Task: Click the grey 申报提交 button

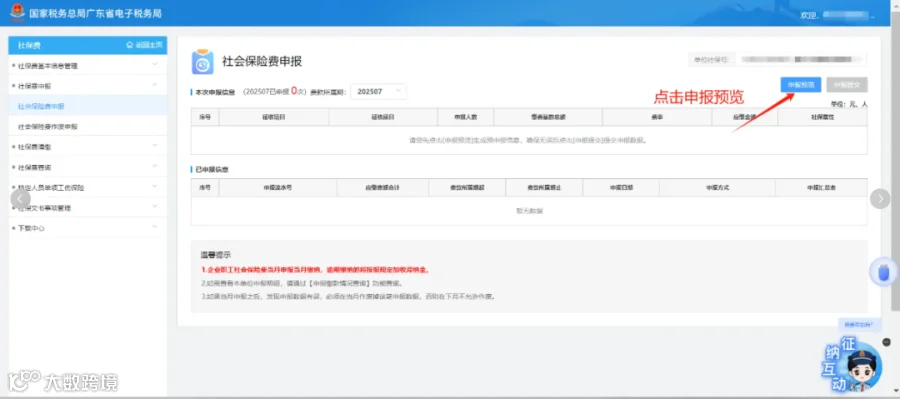Action: coord(847,84)
